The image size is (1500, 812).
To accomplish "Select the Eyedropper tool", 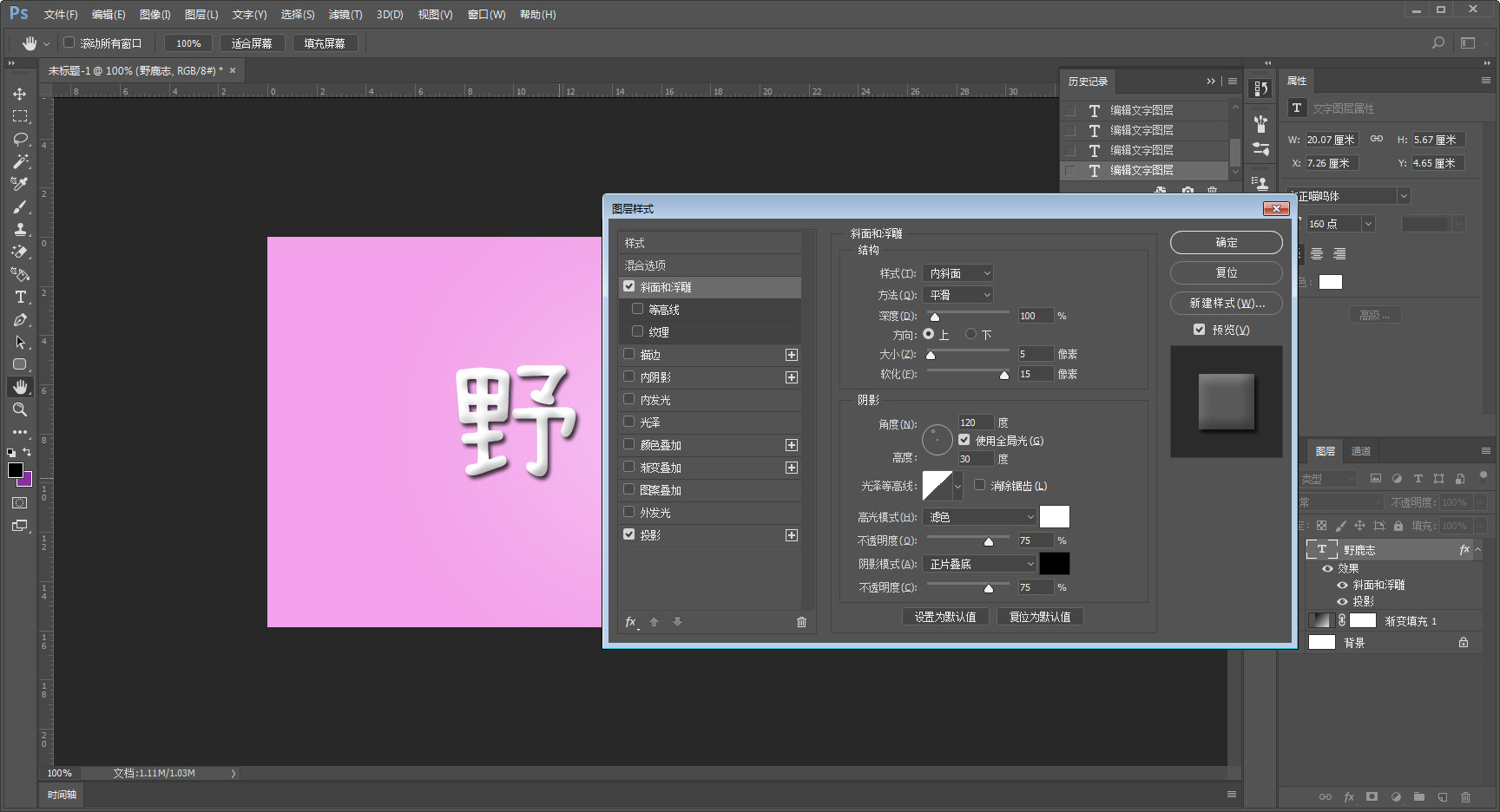I will coord(20,184).
